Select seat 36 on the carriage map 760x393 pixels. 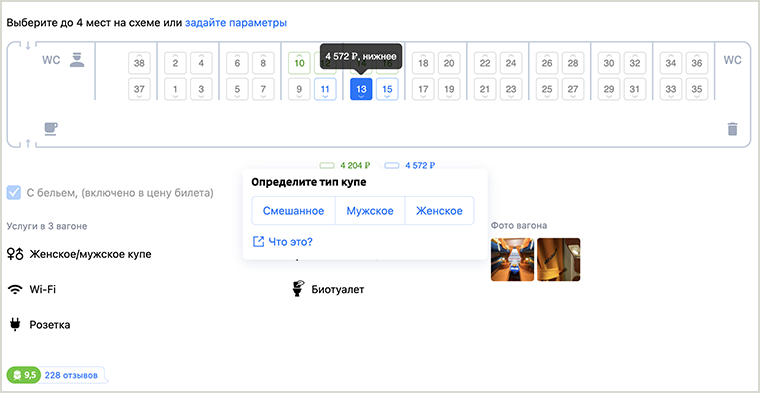tap(697, 63)
